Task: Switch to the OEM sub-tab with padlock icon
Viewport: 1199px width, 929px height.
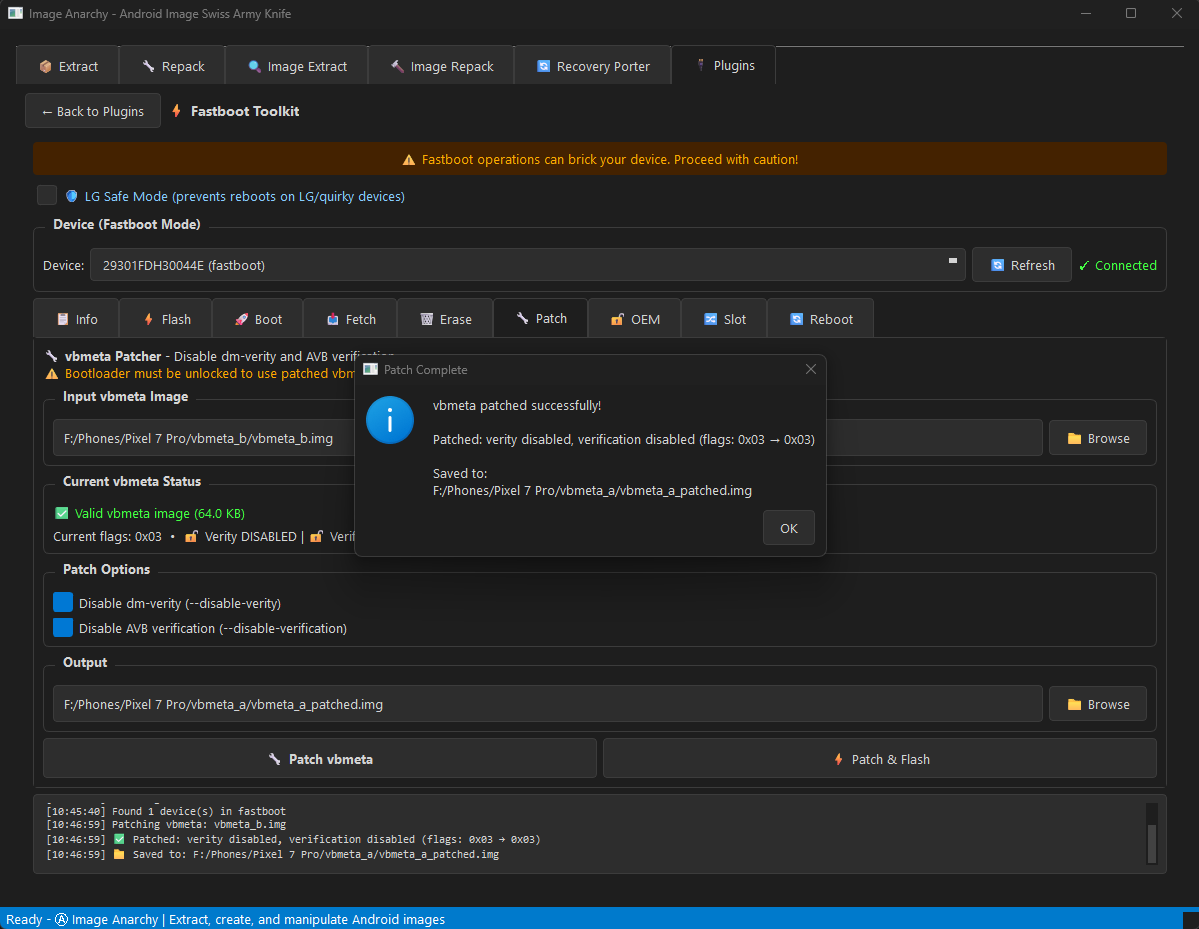Action: pyautogui.click(x=634, y=319)
